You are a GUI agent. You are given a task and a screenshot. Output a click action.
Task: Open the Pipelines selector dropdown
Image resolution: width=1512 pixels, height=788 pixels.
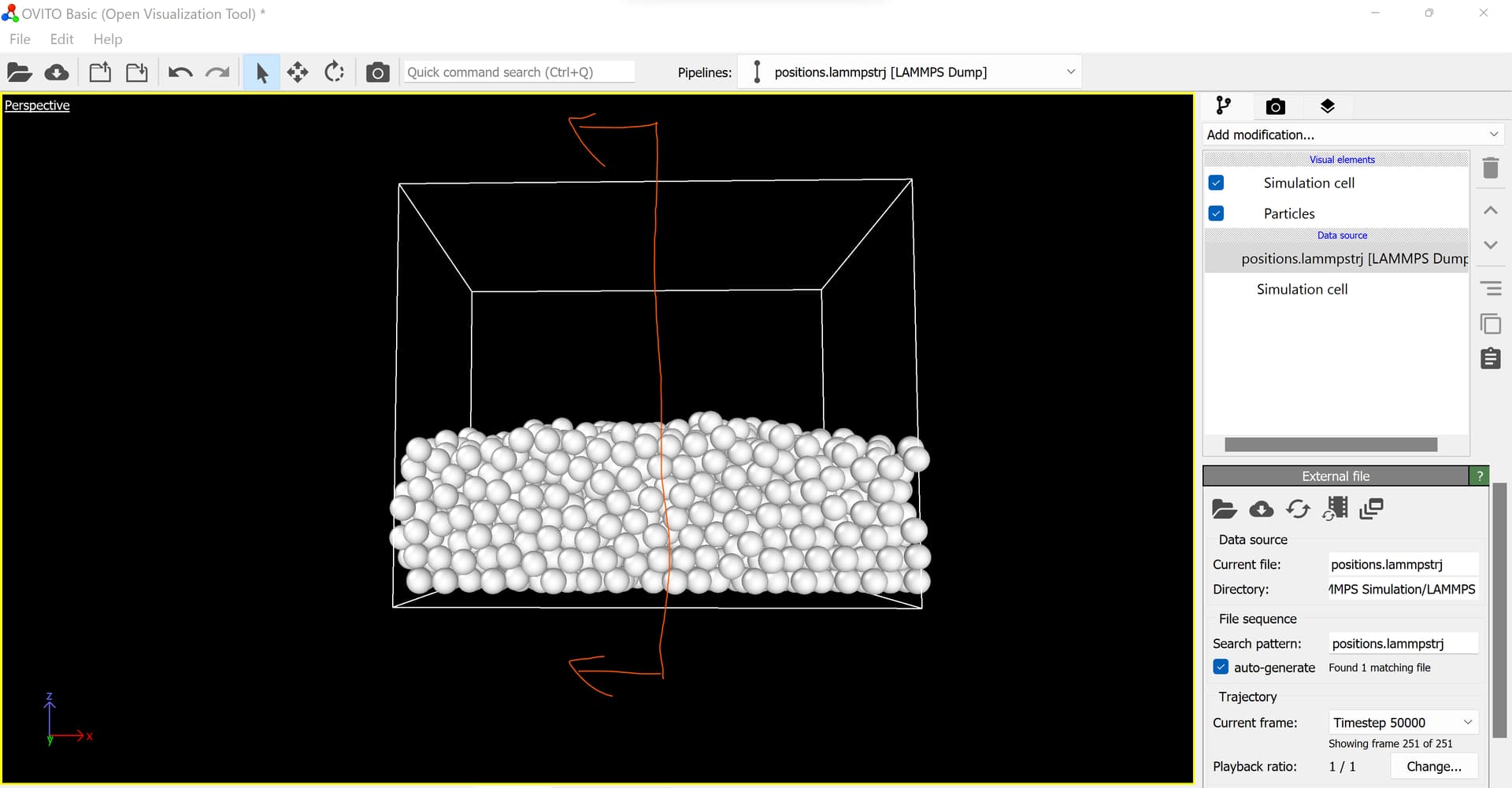[x=910, y=72]
